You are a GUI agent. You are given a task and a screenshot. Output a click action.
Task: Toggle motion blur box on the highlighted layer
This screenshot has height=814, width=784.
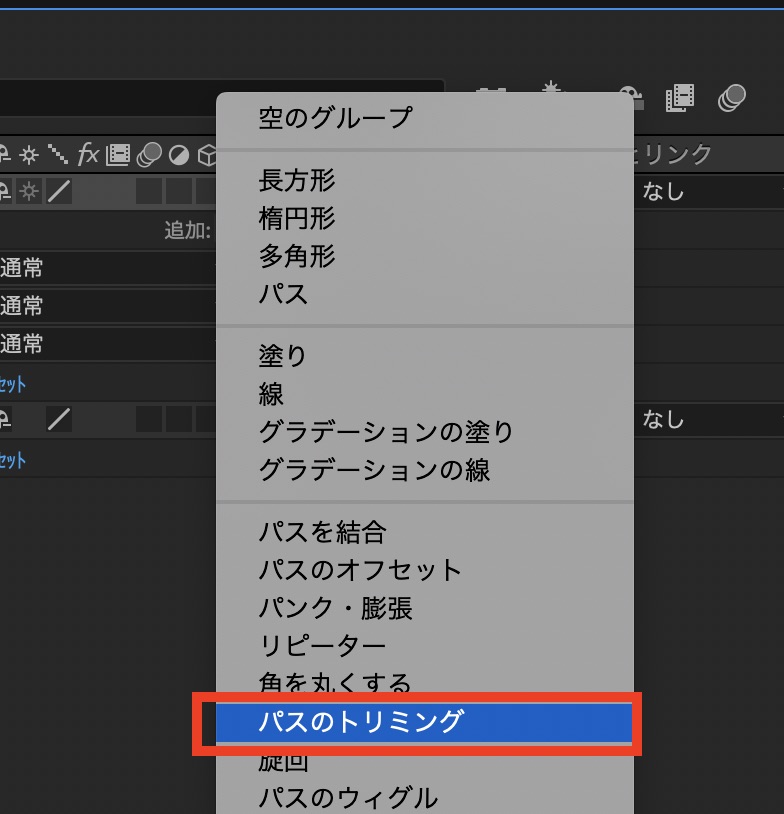pyautogui.click(x=149, y=192)
